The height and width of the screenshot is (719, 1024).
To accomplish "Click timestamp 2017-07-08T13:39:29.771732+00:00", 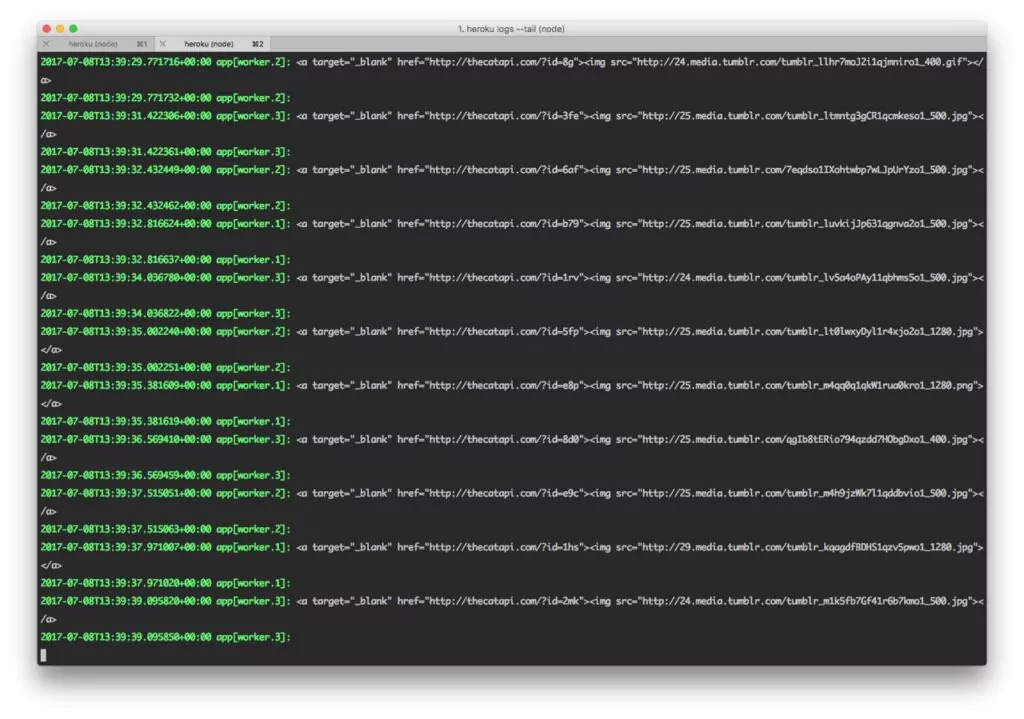I will click(x=126, y=98).
